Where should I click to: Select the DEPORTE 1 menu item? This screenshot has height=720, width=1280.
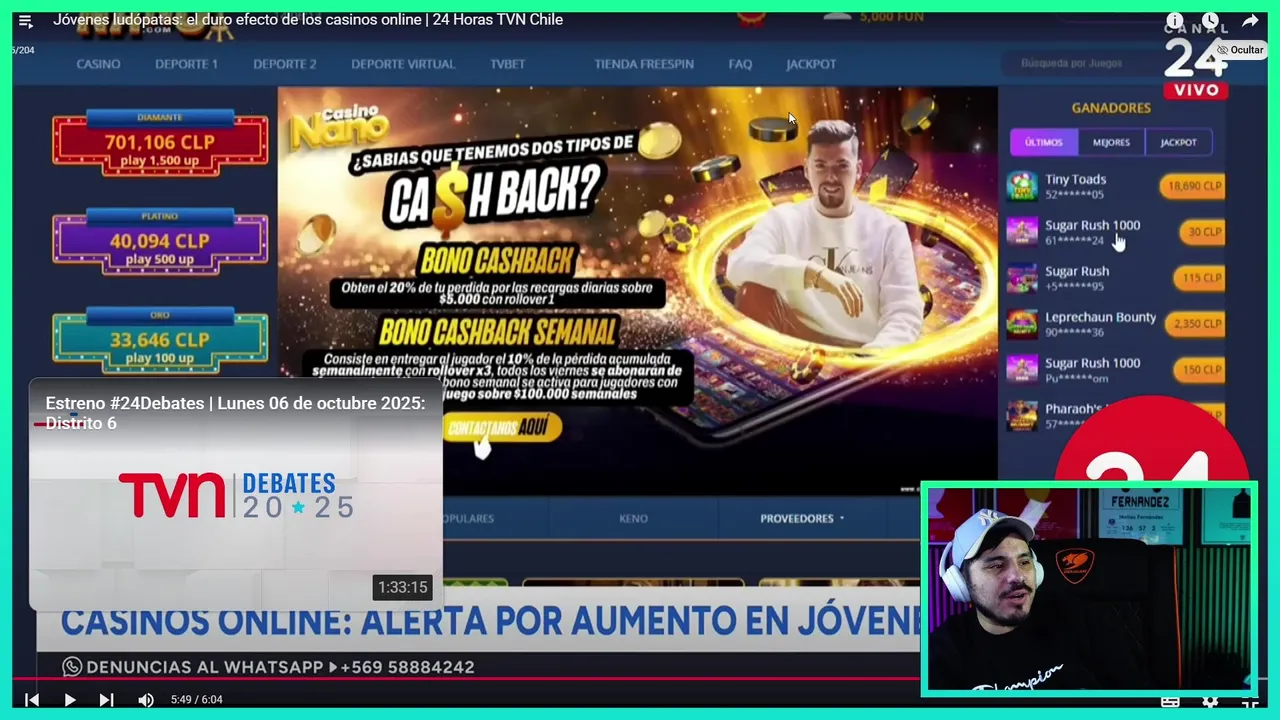tap(186, 64)
